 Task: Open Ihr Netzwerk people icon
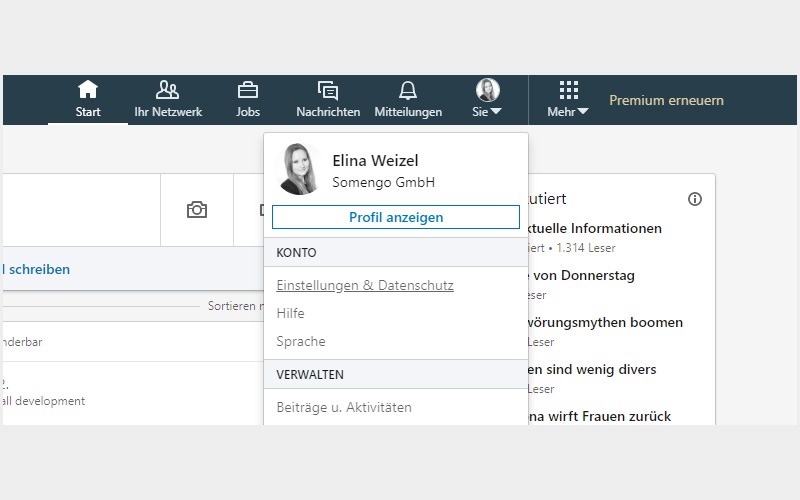click(x=168, y=90)
